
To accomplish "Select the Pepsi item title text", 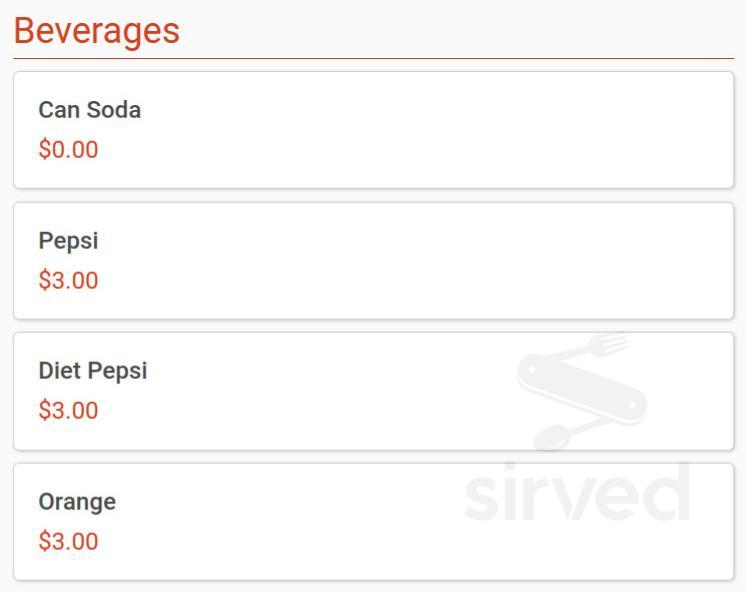I will tap(68, 241).
